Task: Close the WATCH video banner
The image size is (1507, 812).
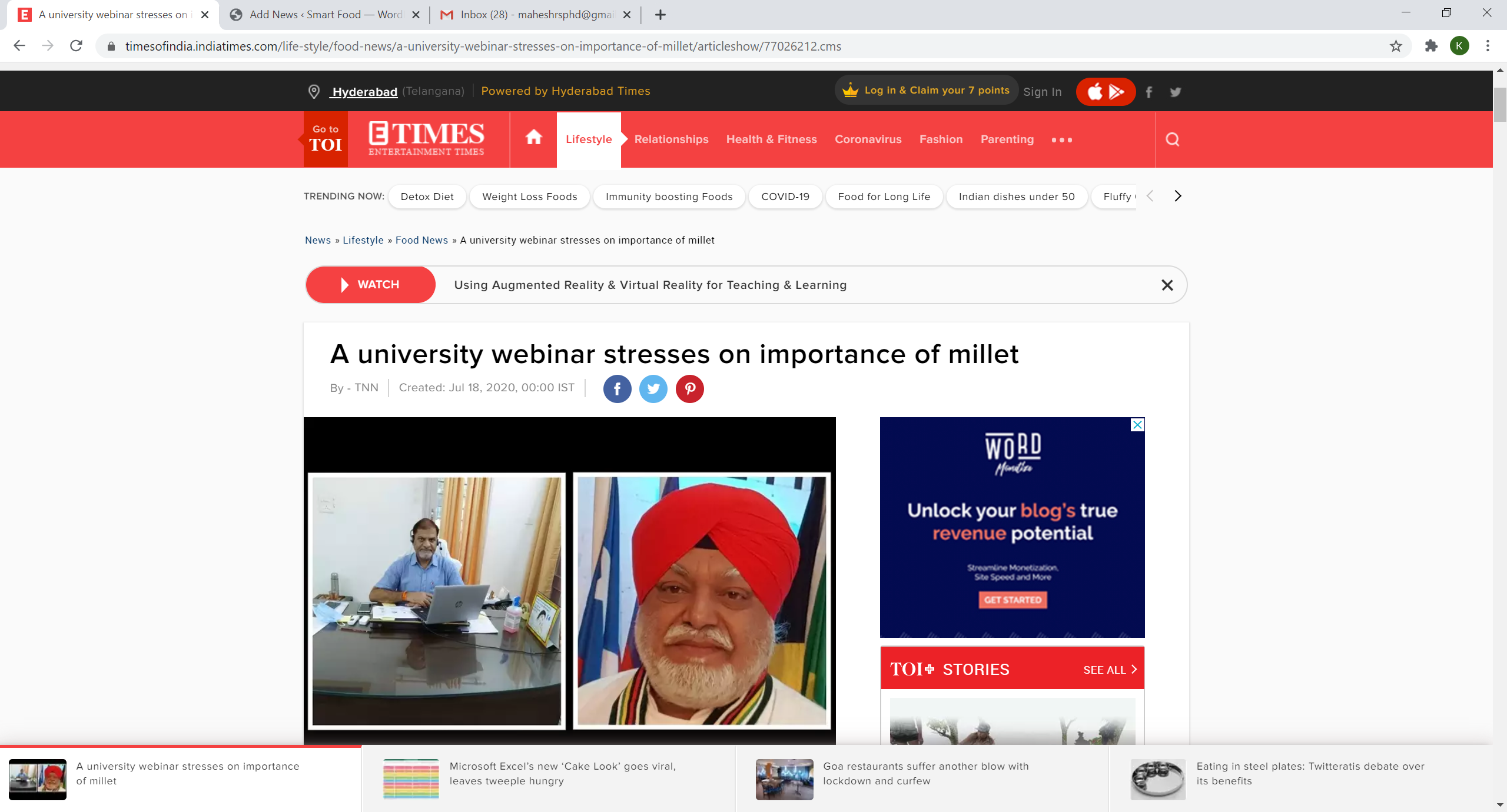Action: [x=1167, y=285]
